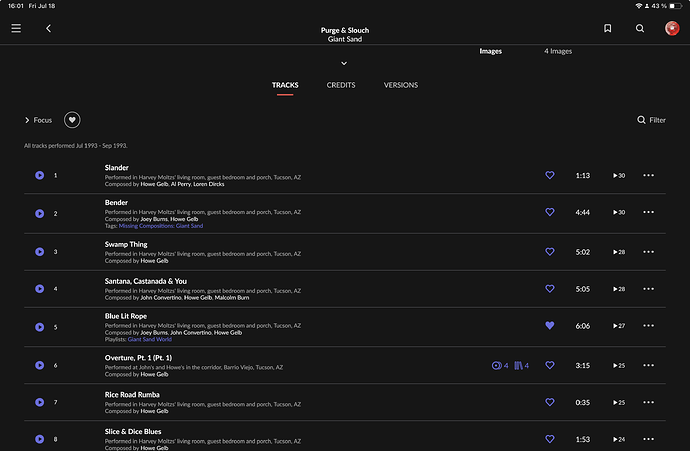Viewport: 690px width, 451px height.
Task: Open search with the magnifier icon
Action: pyautogui.click(x=640, y=29)
